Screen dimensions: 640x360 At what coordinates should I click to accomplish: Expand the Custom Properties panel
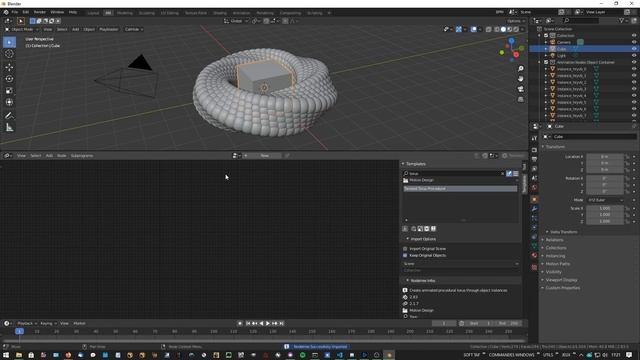tap(562, 288)
